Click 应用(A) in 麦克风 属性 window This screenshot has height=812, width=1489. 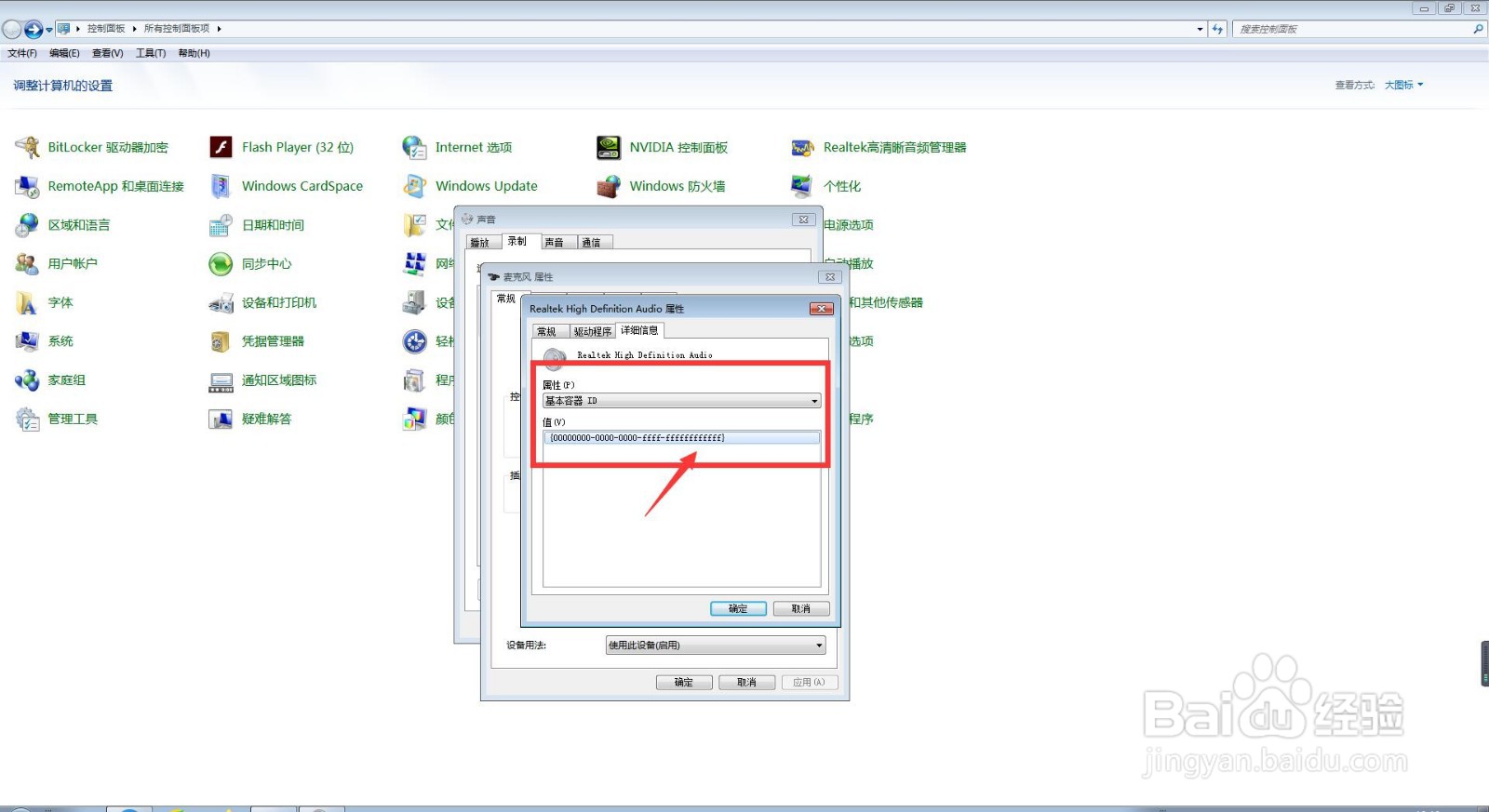[x=809, y=682]
